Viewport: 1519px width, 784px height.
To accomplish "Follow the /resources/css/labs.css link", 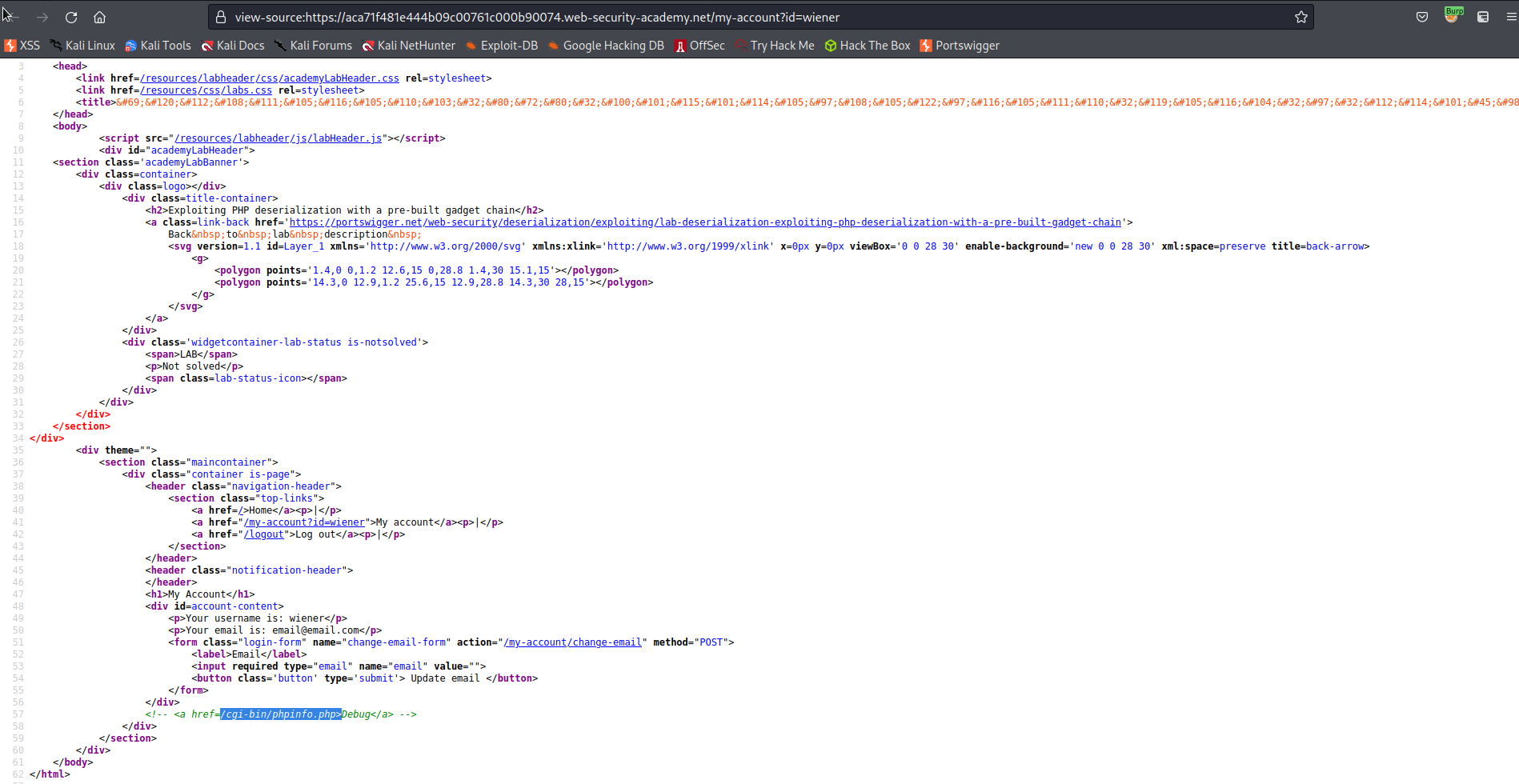I will point(206,90).
